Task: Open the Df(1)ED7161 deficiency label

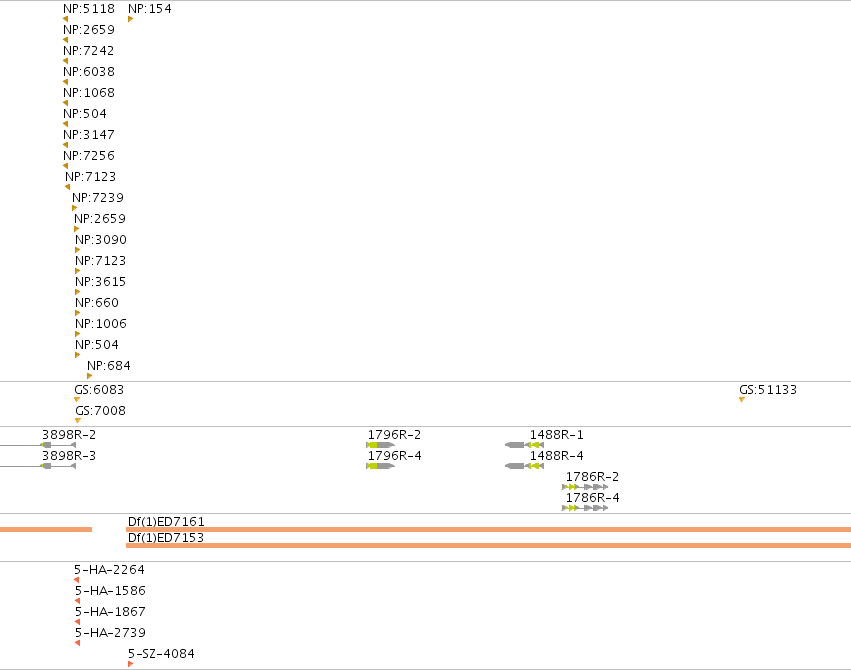Action: pos(166,521)
